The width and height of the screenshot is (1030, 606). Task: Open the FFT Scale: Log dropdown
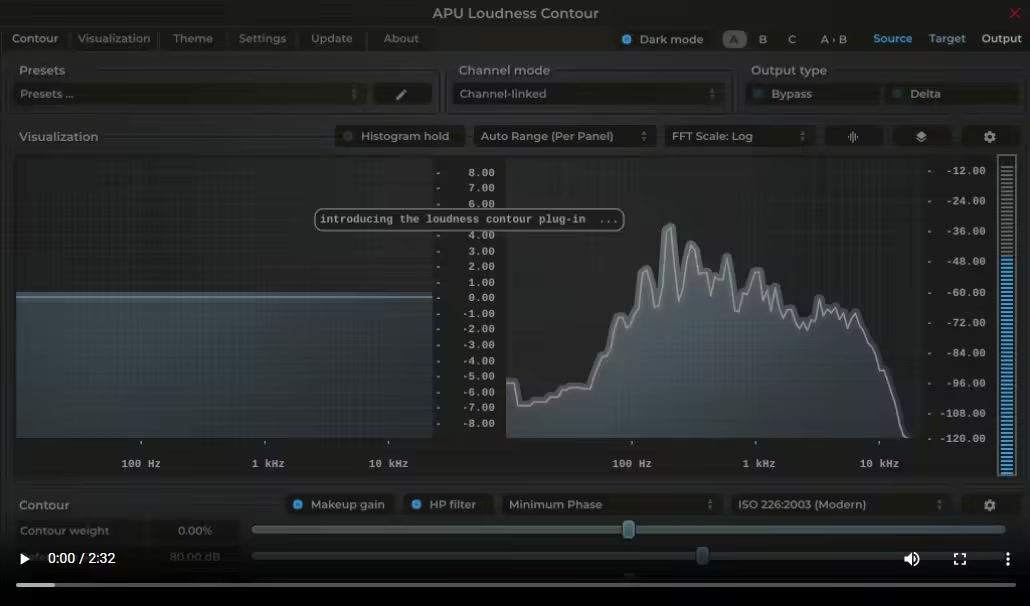[x=739, y=137]
